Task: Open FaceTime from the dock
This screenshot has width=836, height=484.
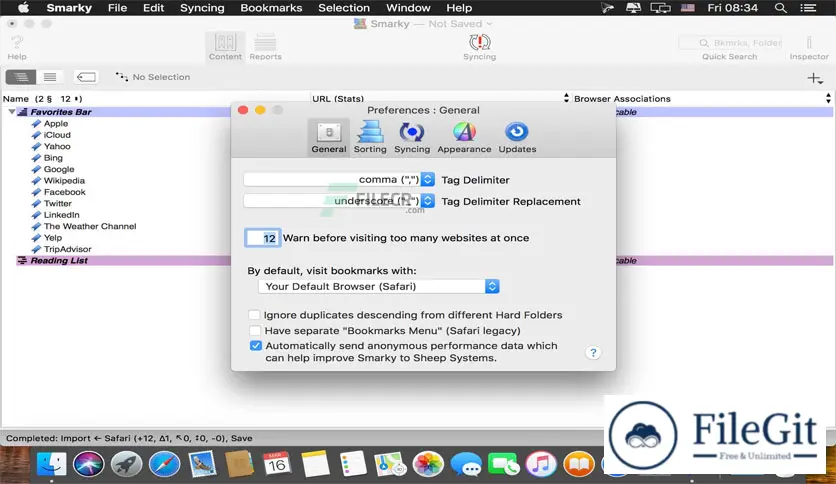Action: click(503, 464)
